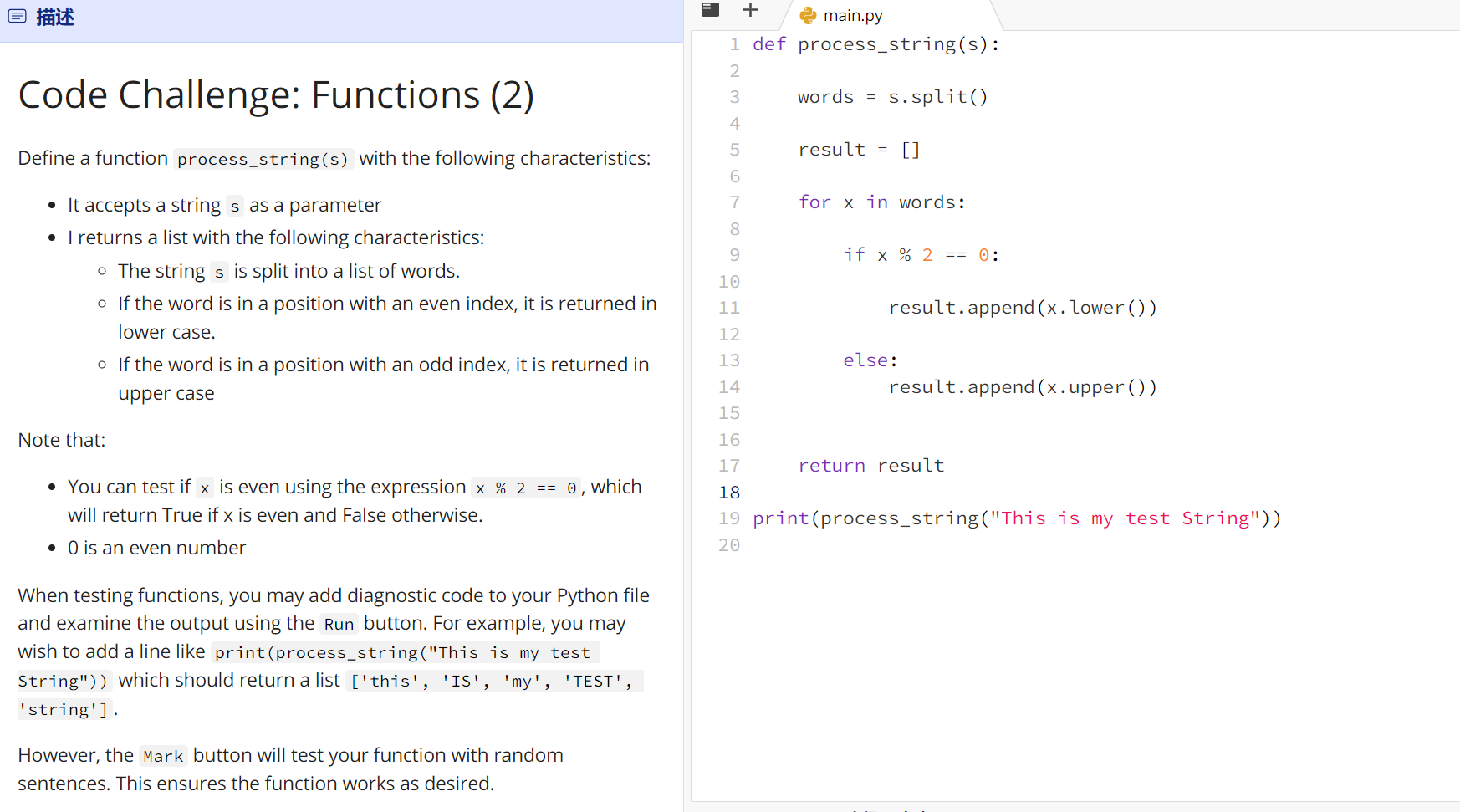Click 'I returns a list' bullet
The image size is (1460, 812).
pyautogui.click(x=276, y=237)
